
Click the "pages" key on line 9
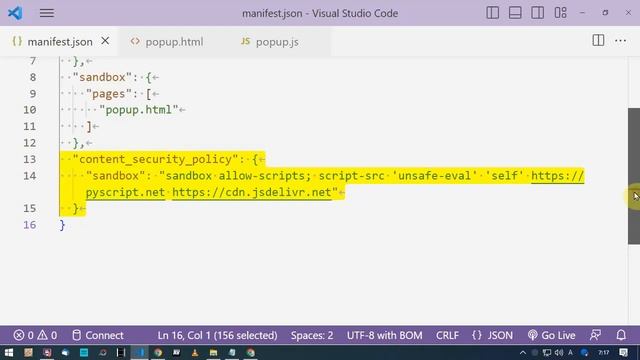point(109,94)
